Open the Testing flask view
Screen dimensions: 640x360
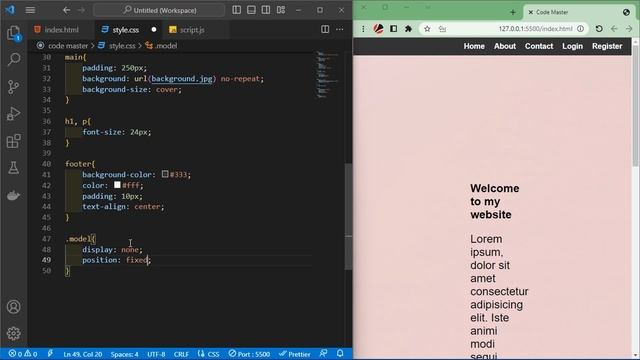point(13,168)
